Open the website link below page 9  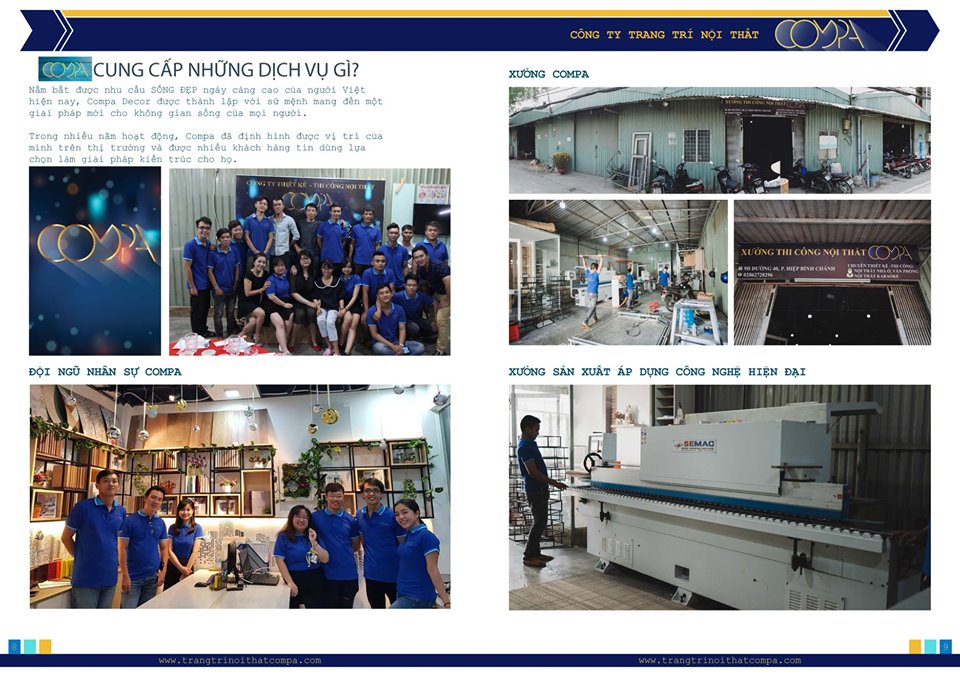click(720, 661)
